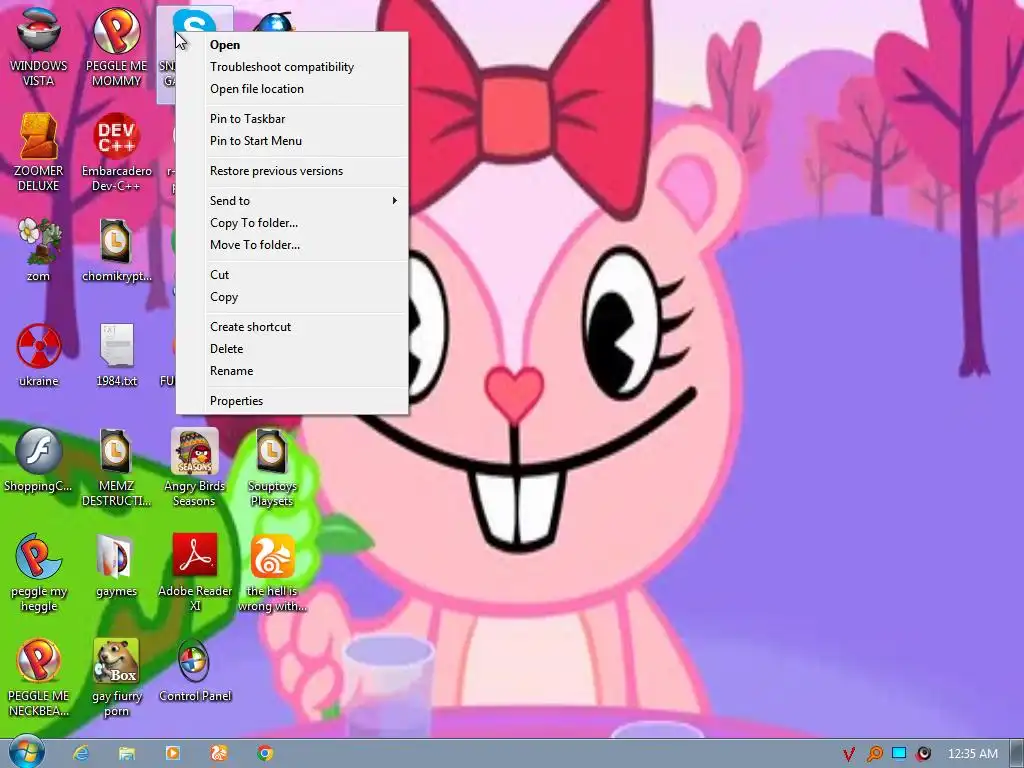Expand the Send to submenu

pyautogui.click(x=292, y=200)
